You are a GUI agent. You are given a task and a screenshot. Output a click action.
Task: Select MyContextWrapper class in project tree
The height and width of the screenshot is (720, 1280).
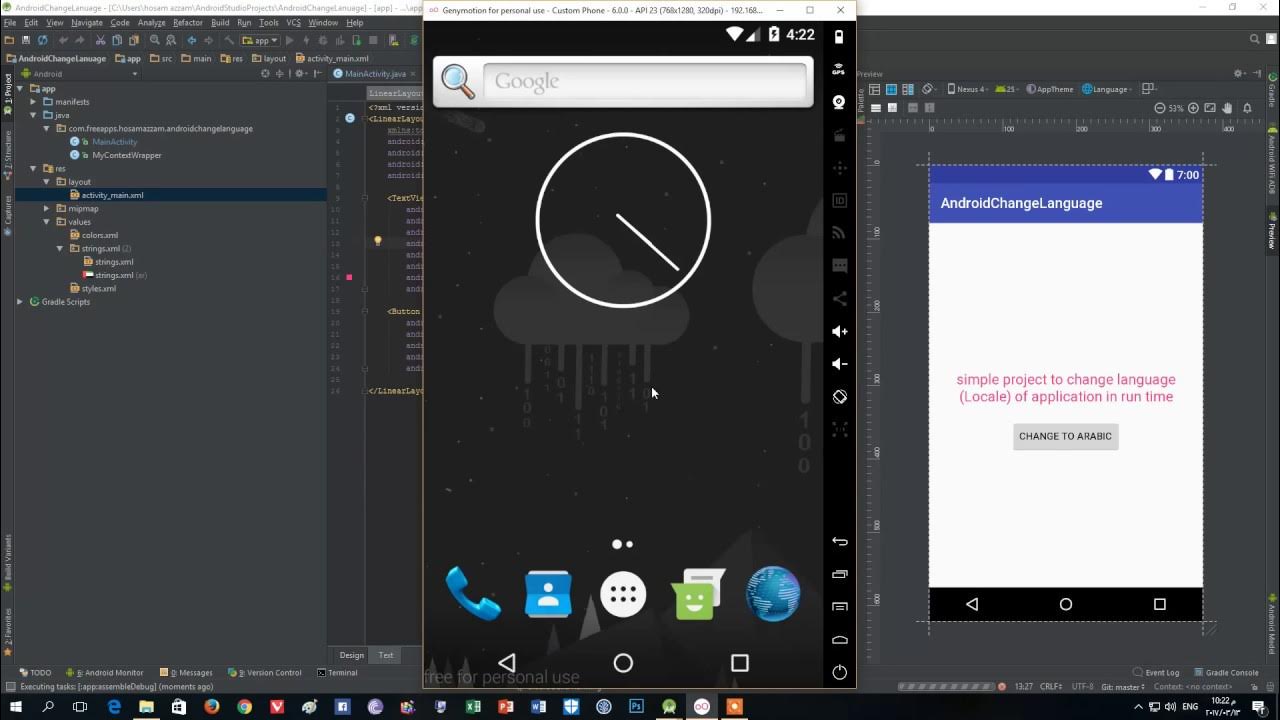127,155
